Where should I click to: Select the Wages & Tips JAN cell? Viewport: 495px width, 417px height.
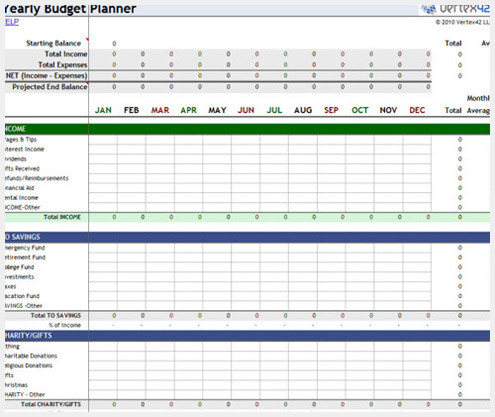103,140
